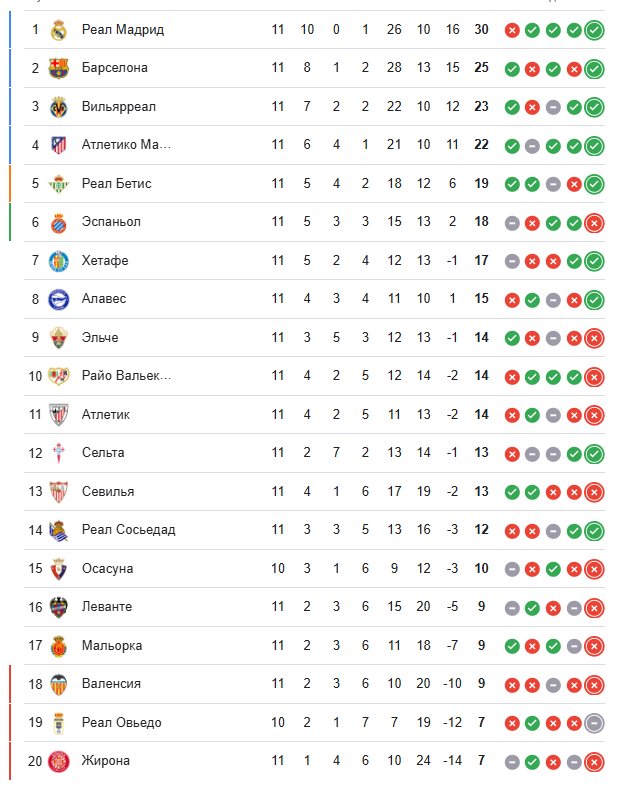Open the Райо Вальекано team link

tap(126, 376)
